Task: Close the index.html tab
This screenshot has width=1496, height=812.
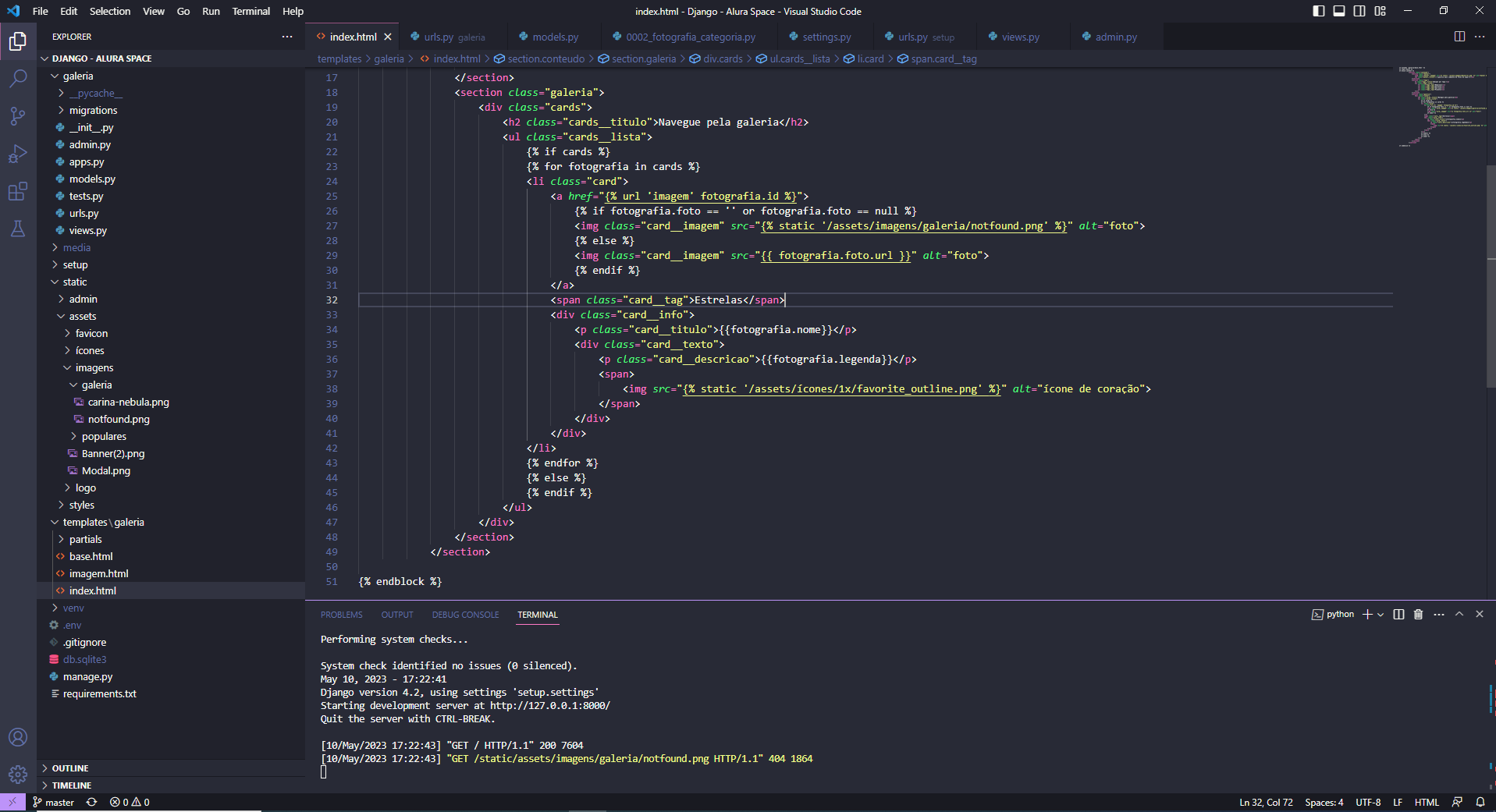Action: click(x=388, y=37)
